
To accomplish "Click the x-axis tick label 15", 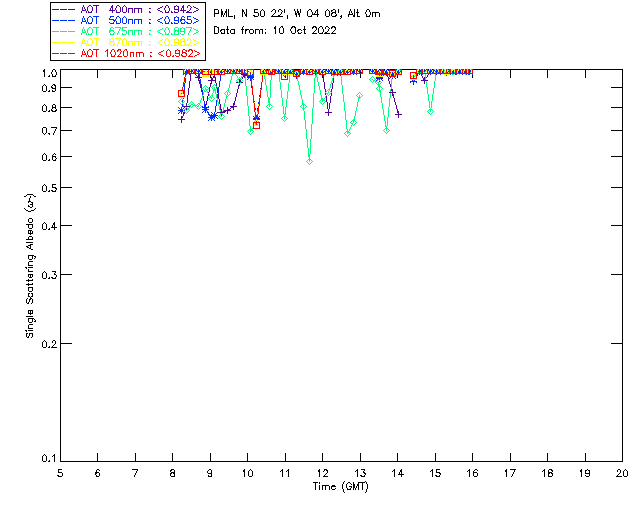I will [435, 473].
